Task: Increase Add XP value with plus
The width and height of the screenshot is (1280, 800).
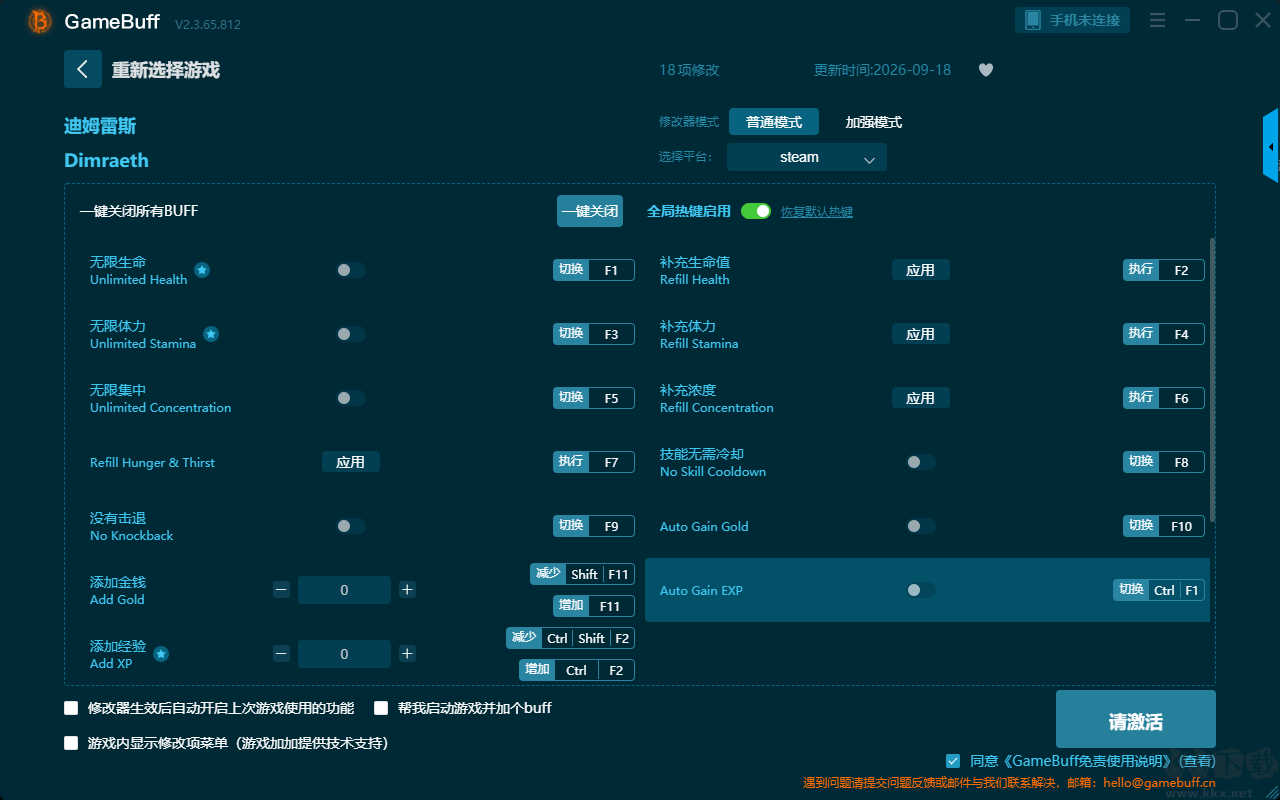Action: point(407,654)
